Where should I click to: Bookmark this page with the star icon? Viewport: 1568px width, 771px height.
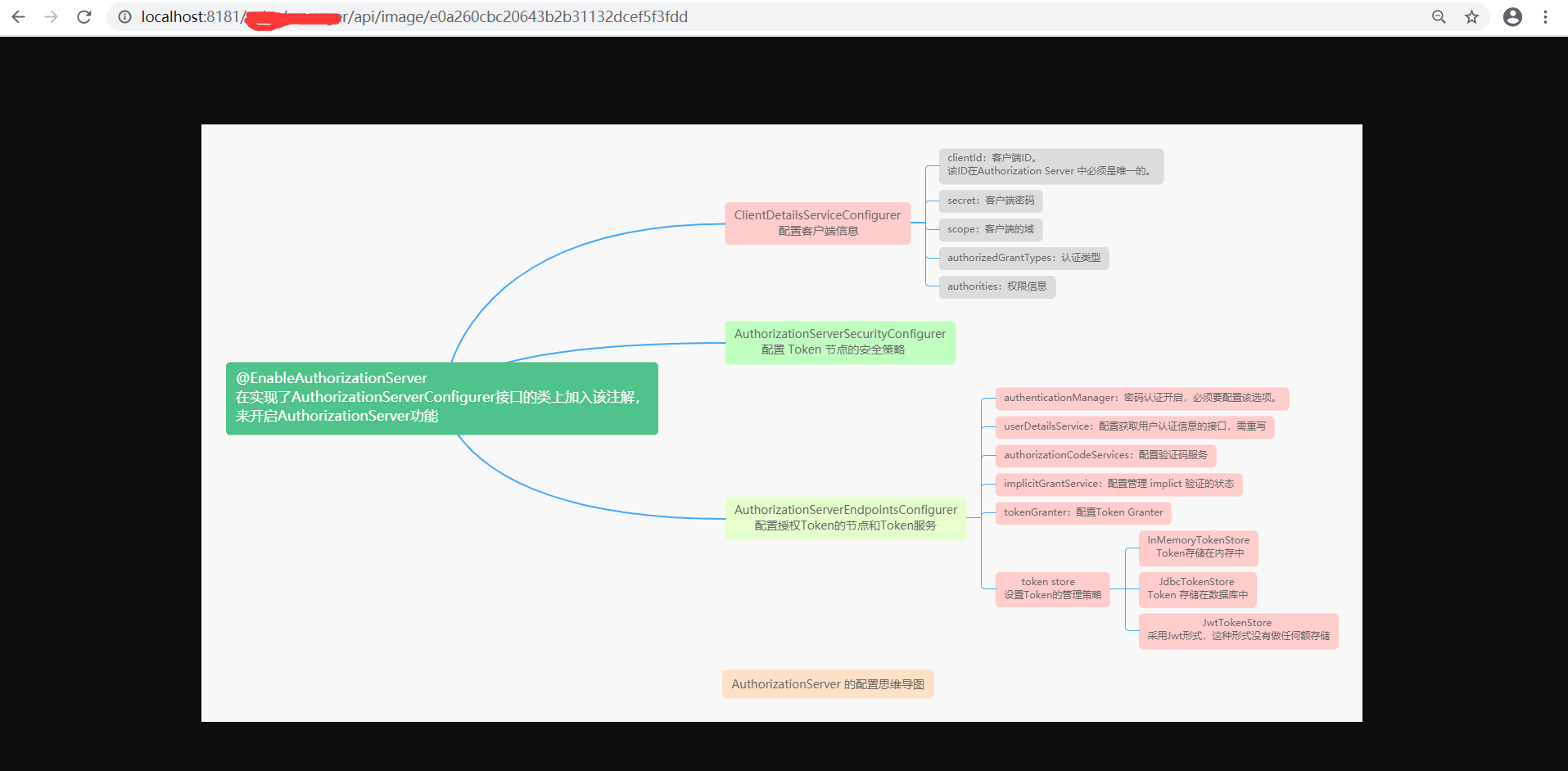1471,17
